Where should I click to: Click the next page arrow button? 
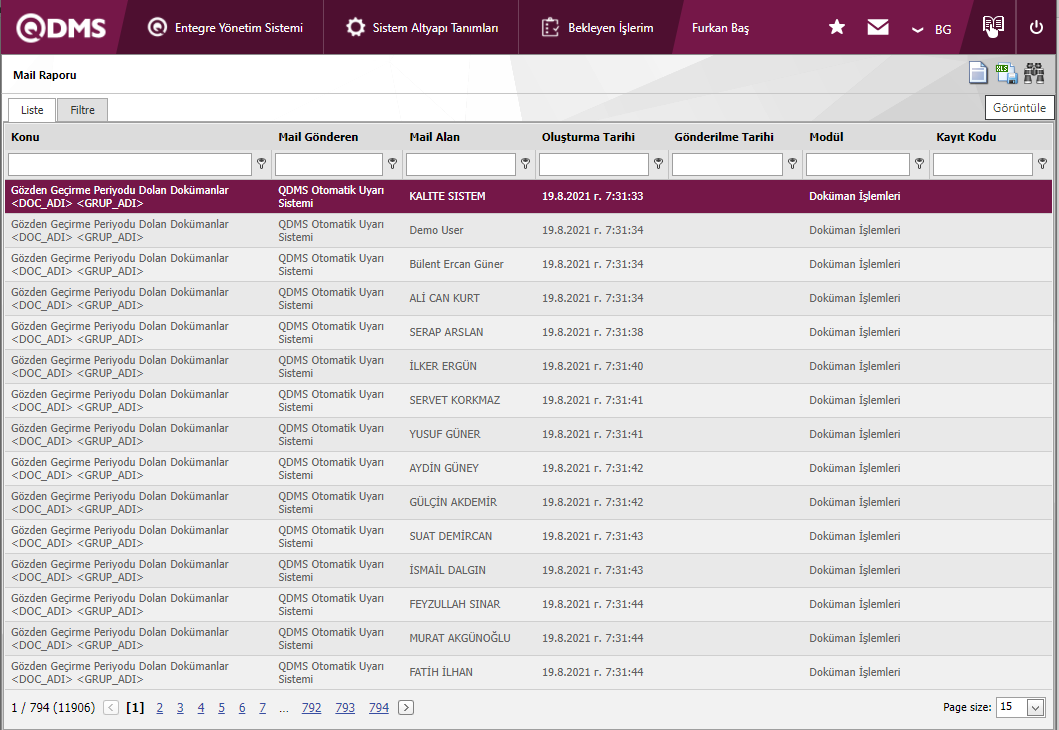[406, 708]
